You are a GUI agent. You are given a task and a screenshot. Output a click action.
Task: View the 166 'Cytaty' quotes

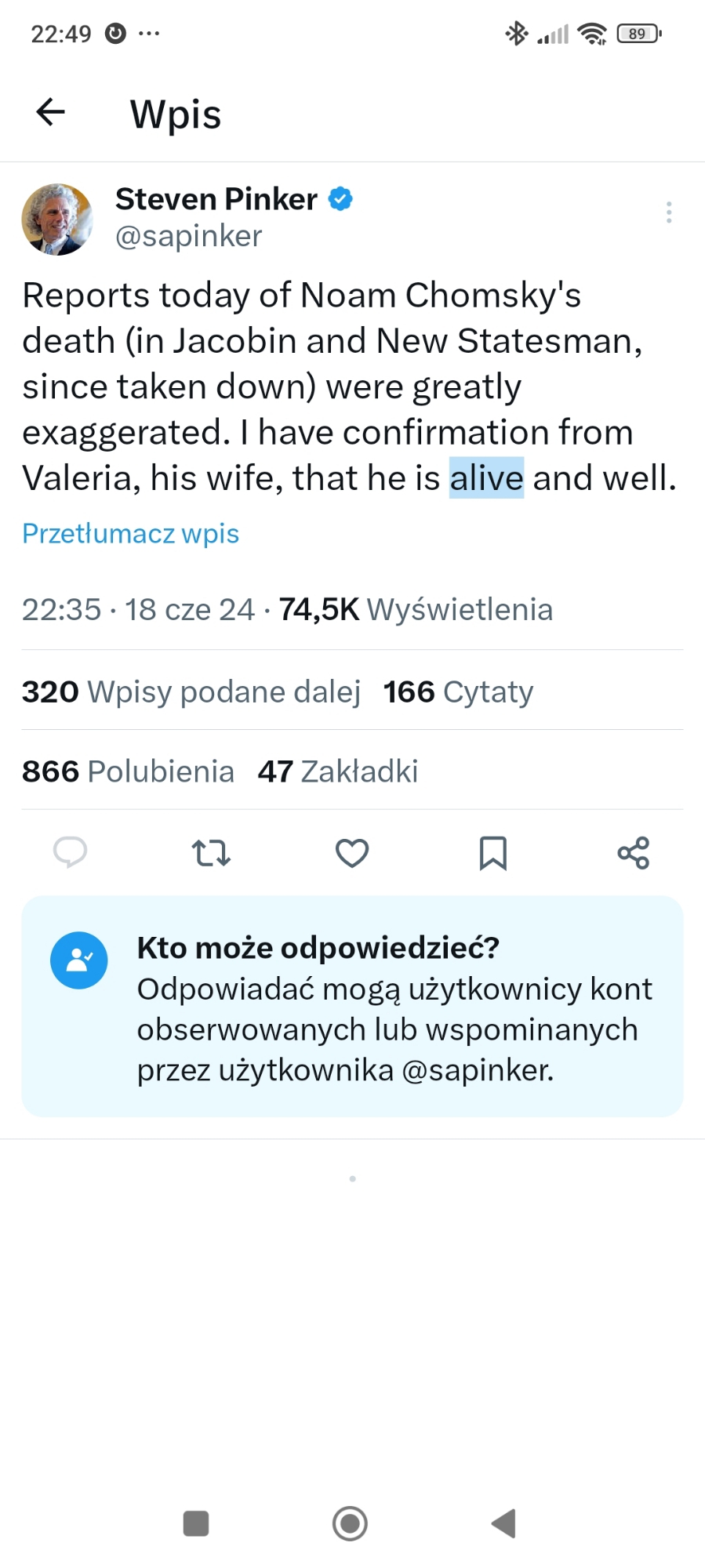[458, 691]
